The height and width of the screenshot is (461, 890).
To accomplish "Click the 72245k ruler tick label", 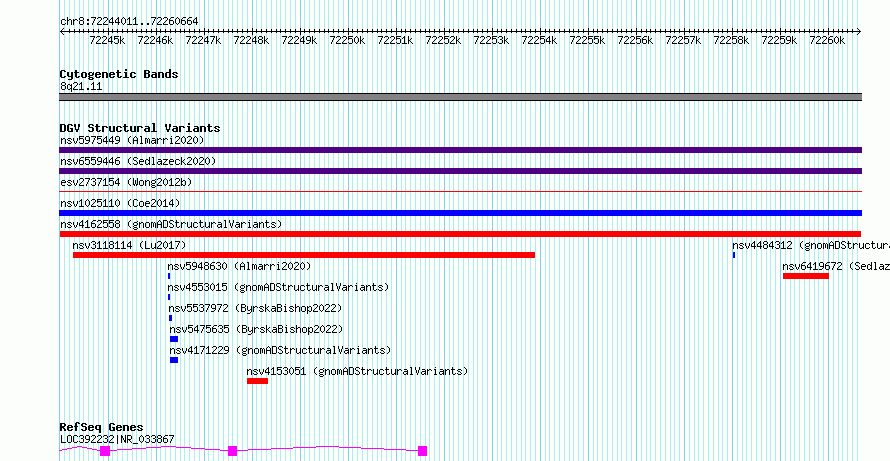I will point(107,40).
